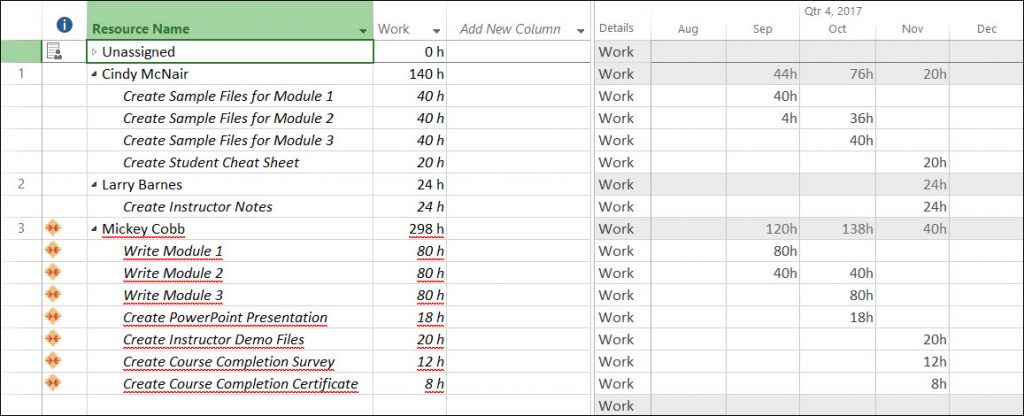Viewport: 1024px width, 416px height.
Task: Open the Resource Name column dropdown
Action: pyautogui.click(x=362, y=31)
